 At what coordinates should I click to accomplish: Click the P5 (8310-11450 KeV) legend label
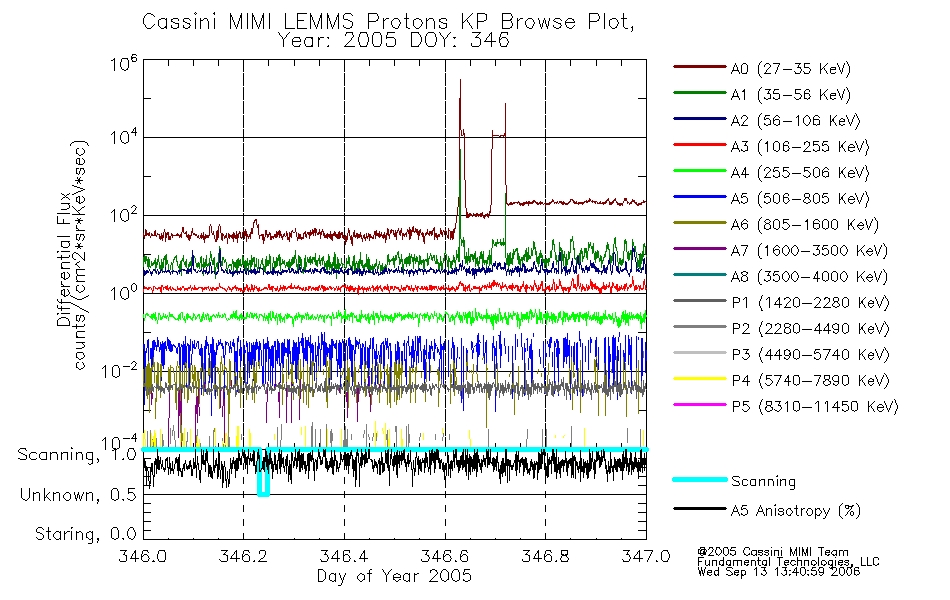[815, 407]
